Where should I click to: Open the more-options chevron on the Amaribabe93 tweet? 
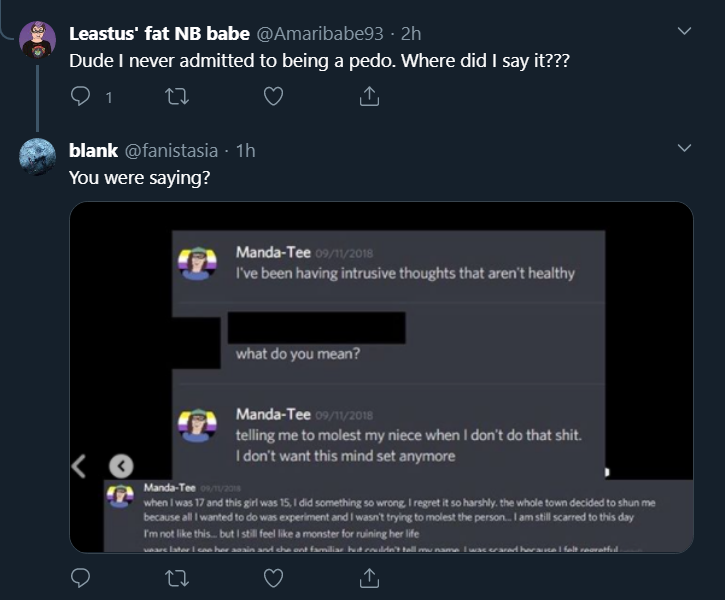coord(685,31)
